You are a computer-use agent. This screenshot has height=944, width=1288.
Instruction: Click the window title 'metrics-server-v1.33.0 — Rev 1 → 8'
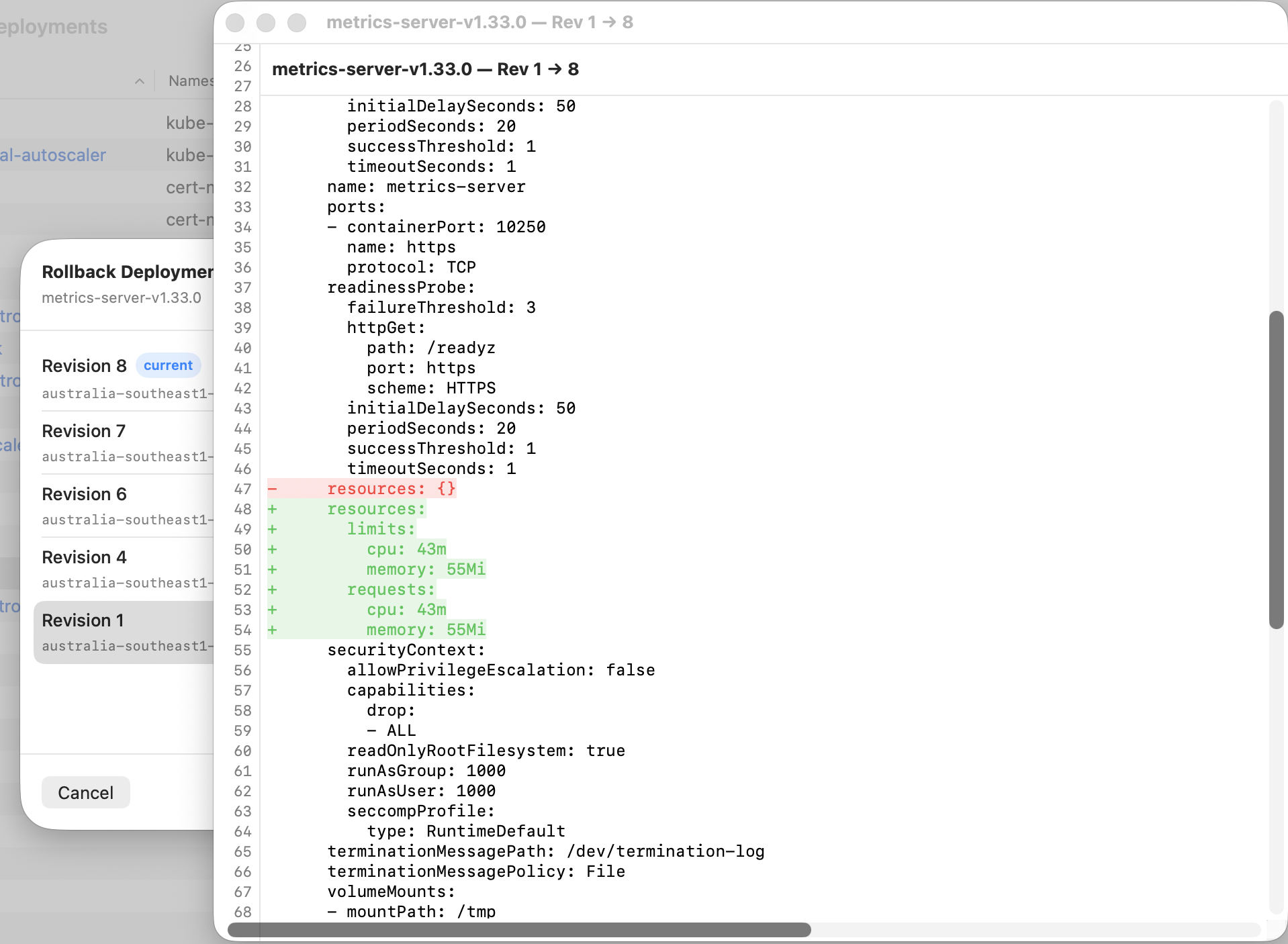(479, 22)
